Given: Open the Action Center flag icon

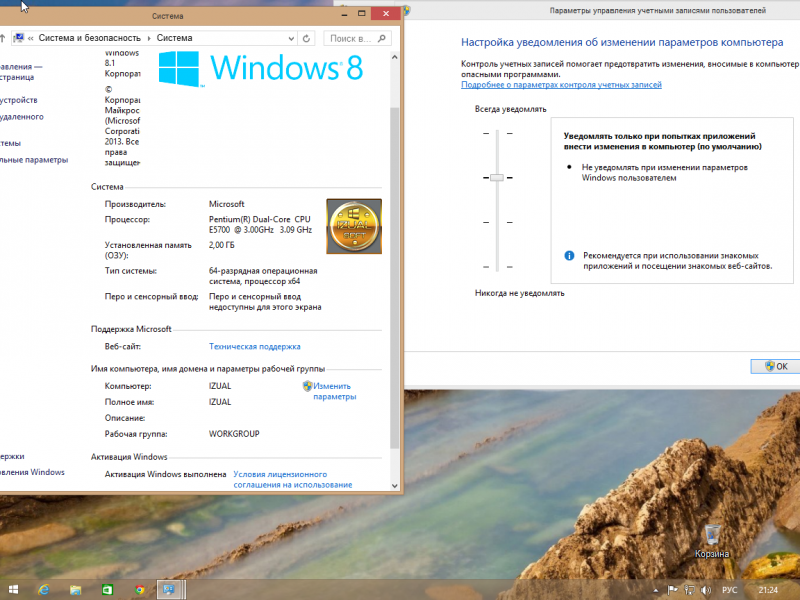Looking at the screenshot, I should pos(673,590).
